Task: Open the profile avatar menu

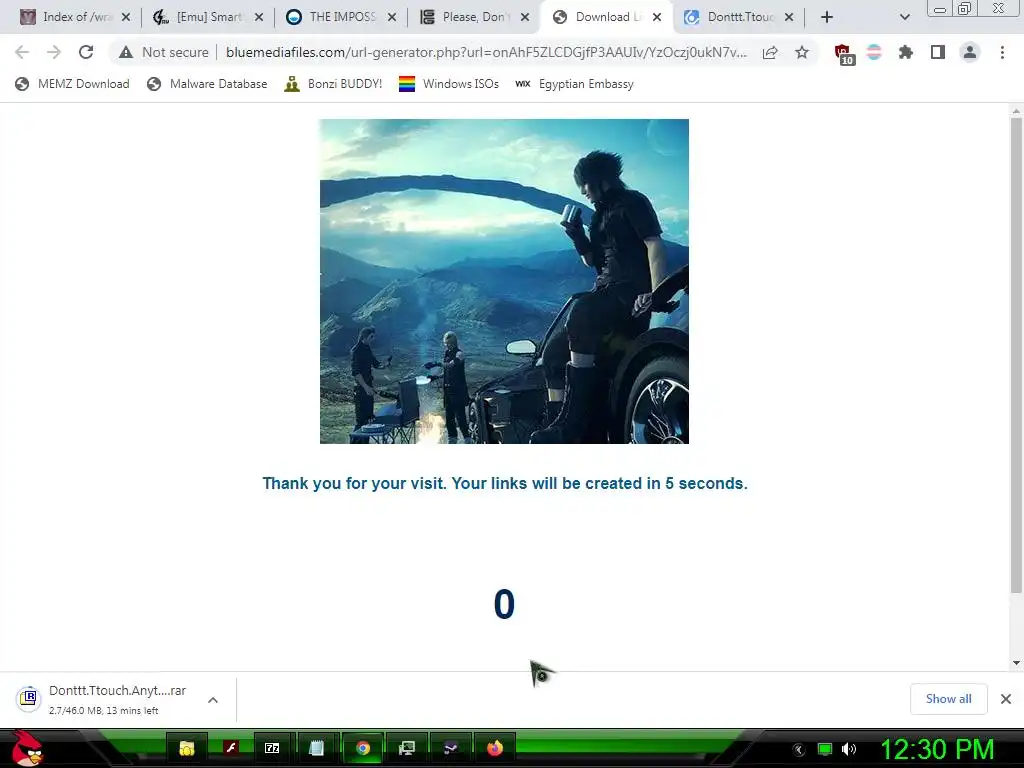Action: (x=970, y=52)
